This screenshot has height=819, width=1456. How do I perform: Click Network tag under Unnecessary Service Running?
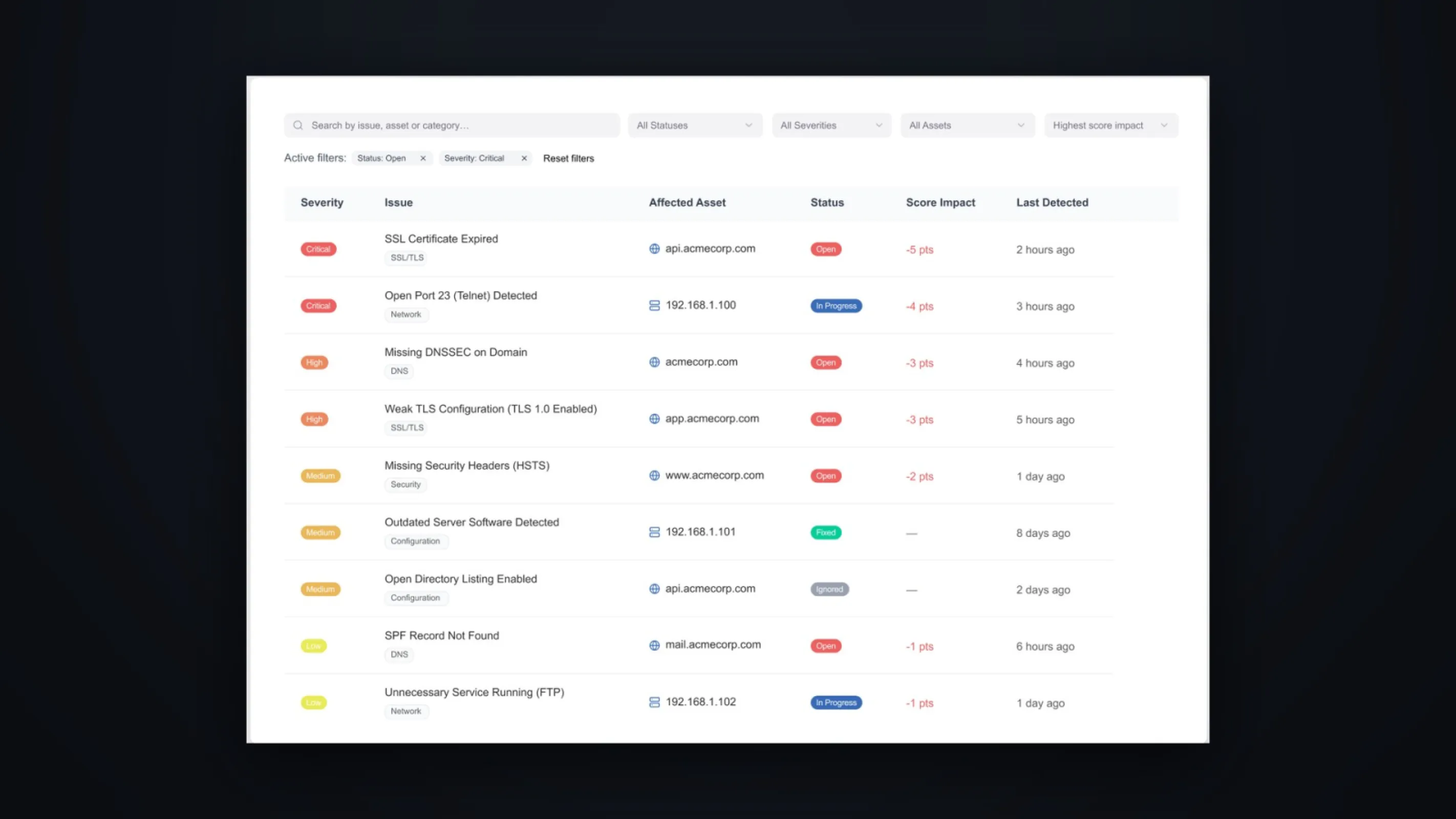coord(406,711)
